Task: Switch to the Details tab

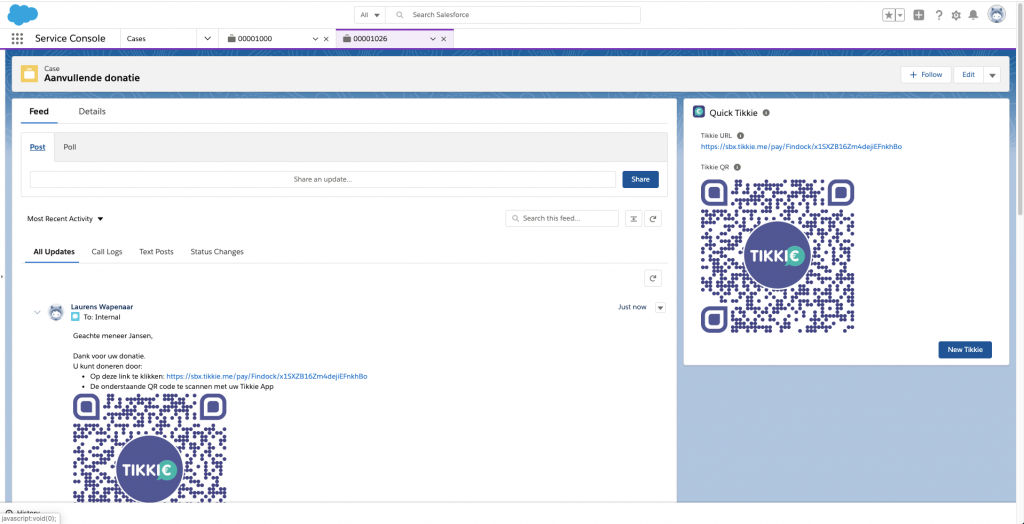Action: pyautogui.click(x=92, y=111)
